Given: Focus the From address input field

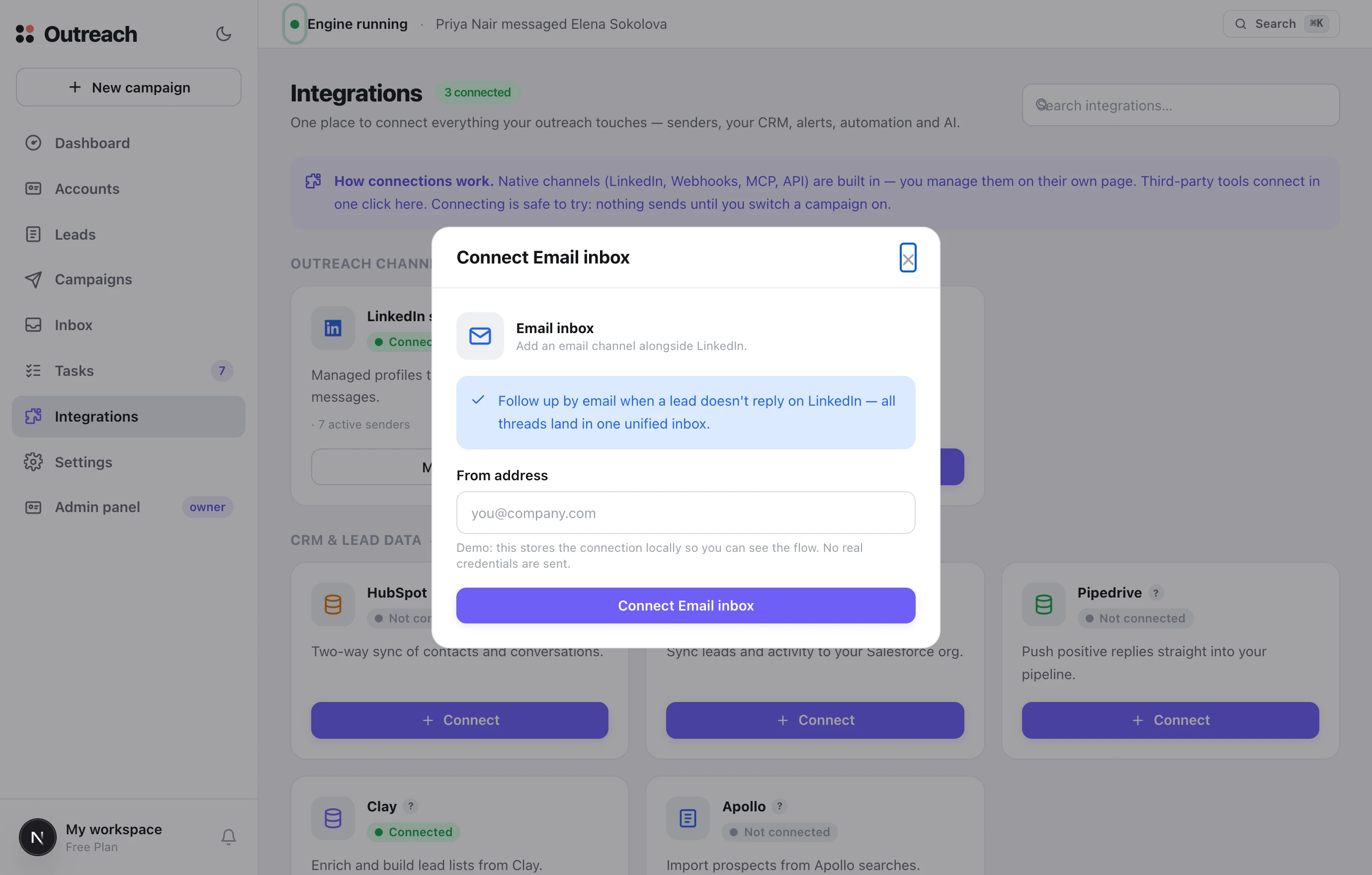Looking at the screenshot, I should coord(686,513).
